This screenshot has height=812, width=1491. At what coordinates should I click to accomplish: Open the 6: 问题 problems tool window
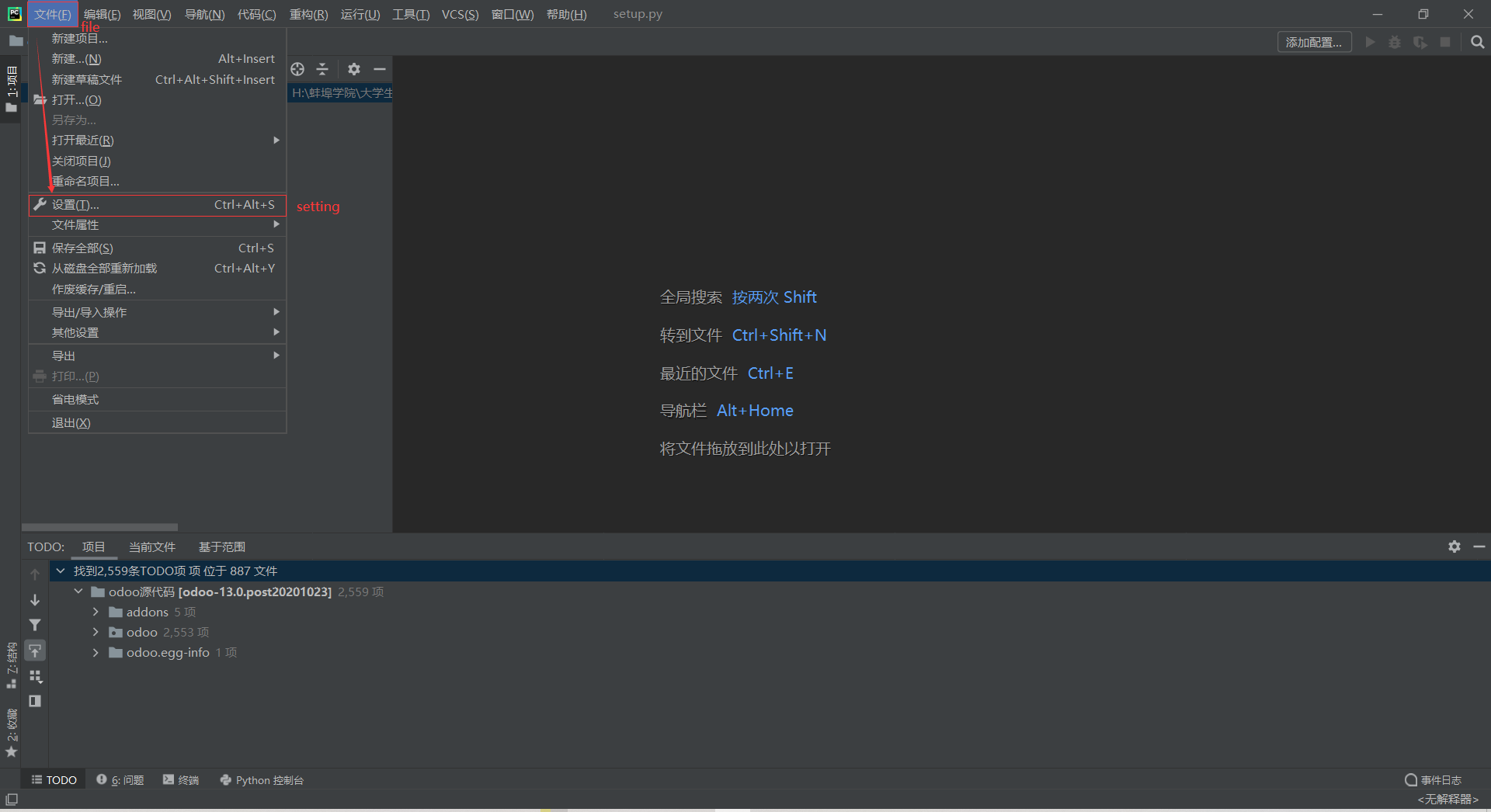pos(120,780)
